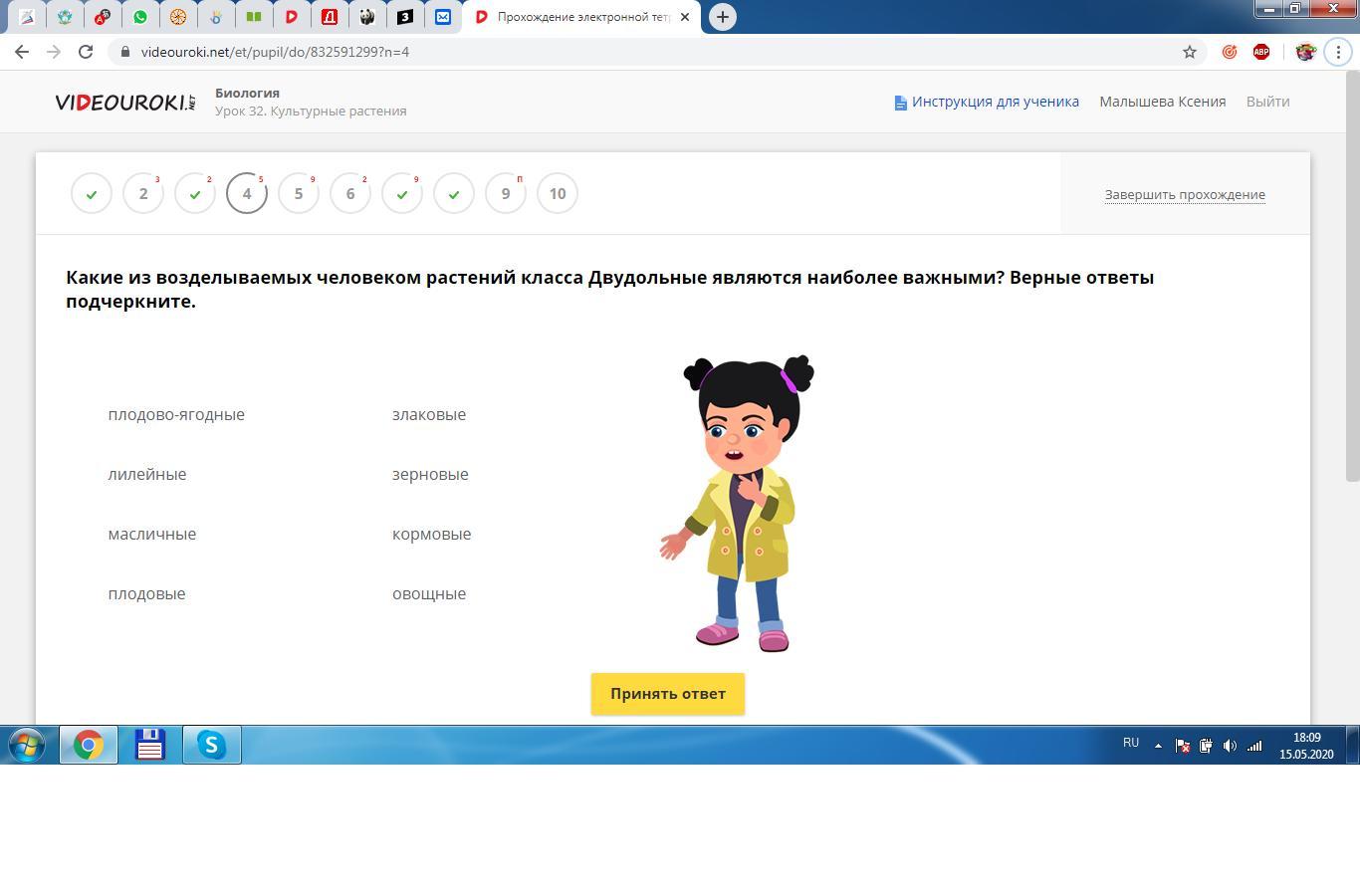The image size is (1360, 896).
Task: Open the volume control in tray
Action: [x=1230, y=746]
